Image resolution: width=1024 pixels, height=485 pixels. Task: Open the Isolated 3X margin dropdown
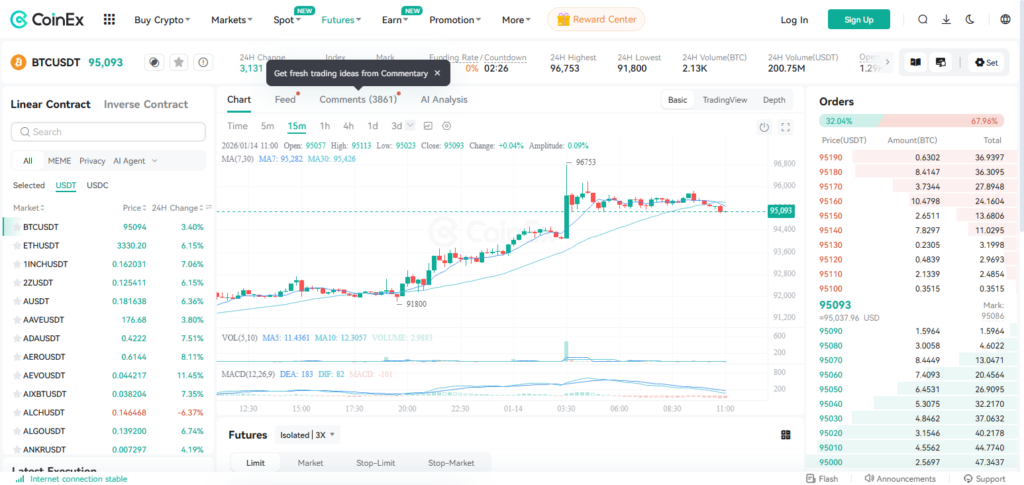coord(307,435)
